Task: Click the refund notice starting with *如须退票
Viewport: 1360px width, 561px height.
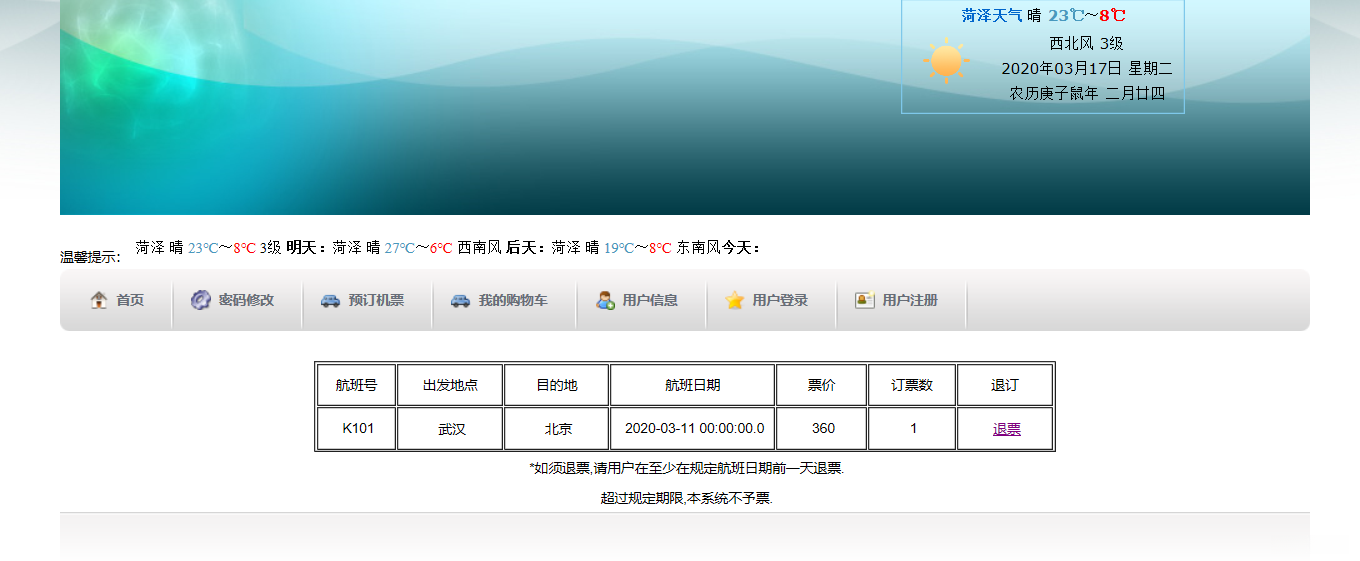Action: (687, 468)
